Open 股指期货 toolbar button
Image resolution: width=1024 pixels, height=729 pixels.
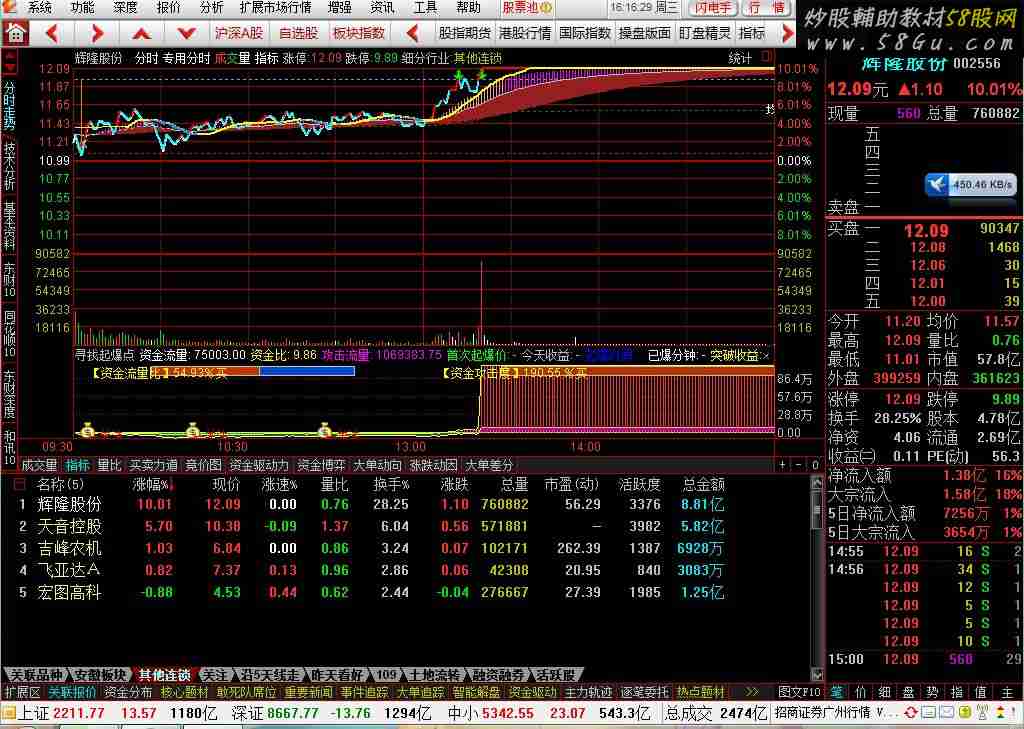(464, 33)
